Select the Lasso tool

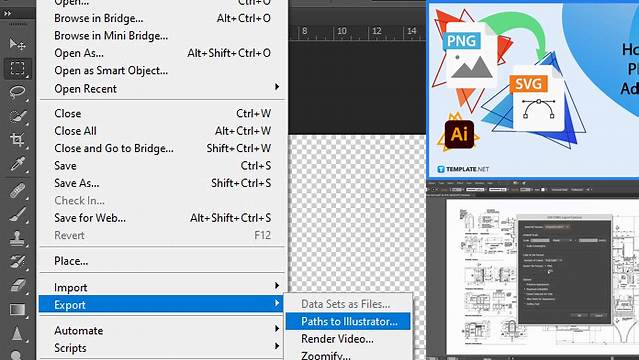(x=17, y=92)
